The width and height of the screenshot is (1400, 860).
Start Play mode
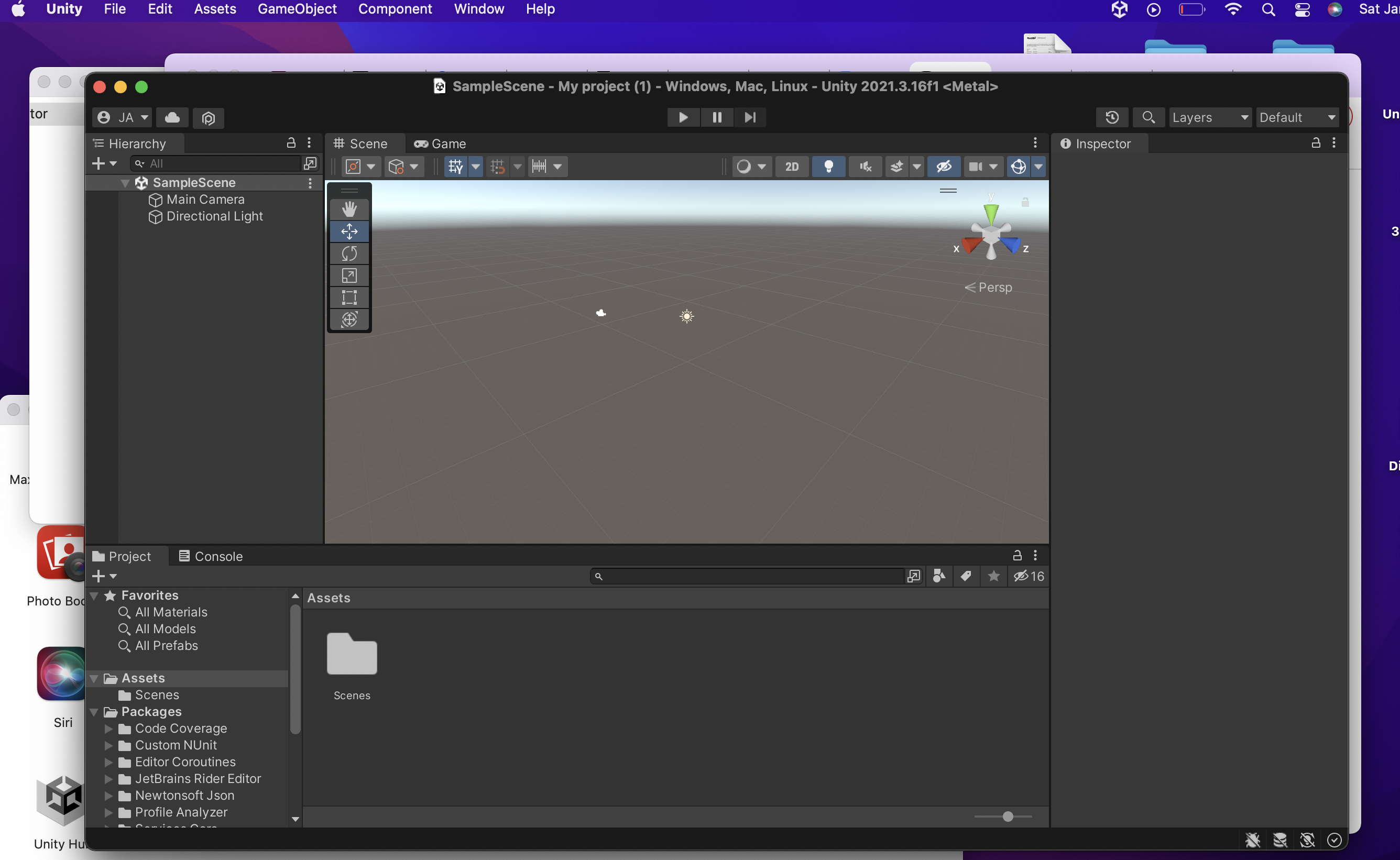(x=683, y=118)
